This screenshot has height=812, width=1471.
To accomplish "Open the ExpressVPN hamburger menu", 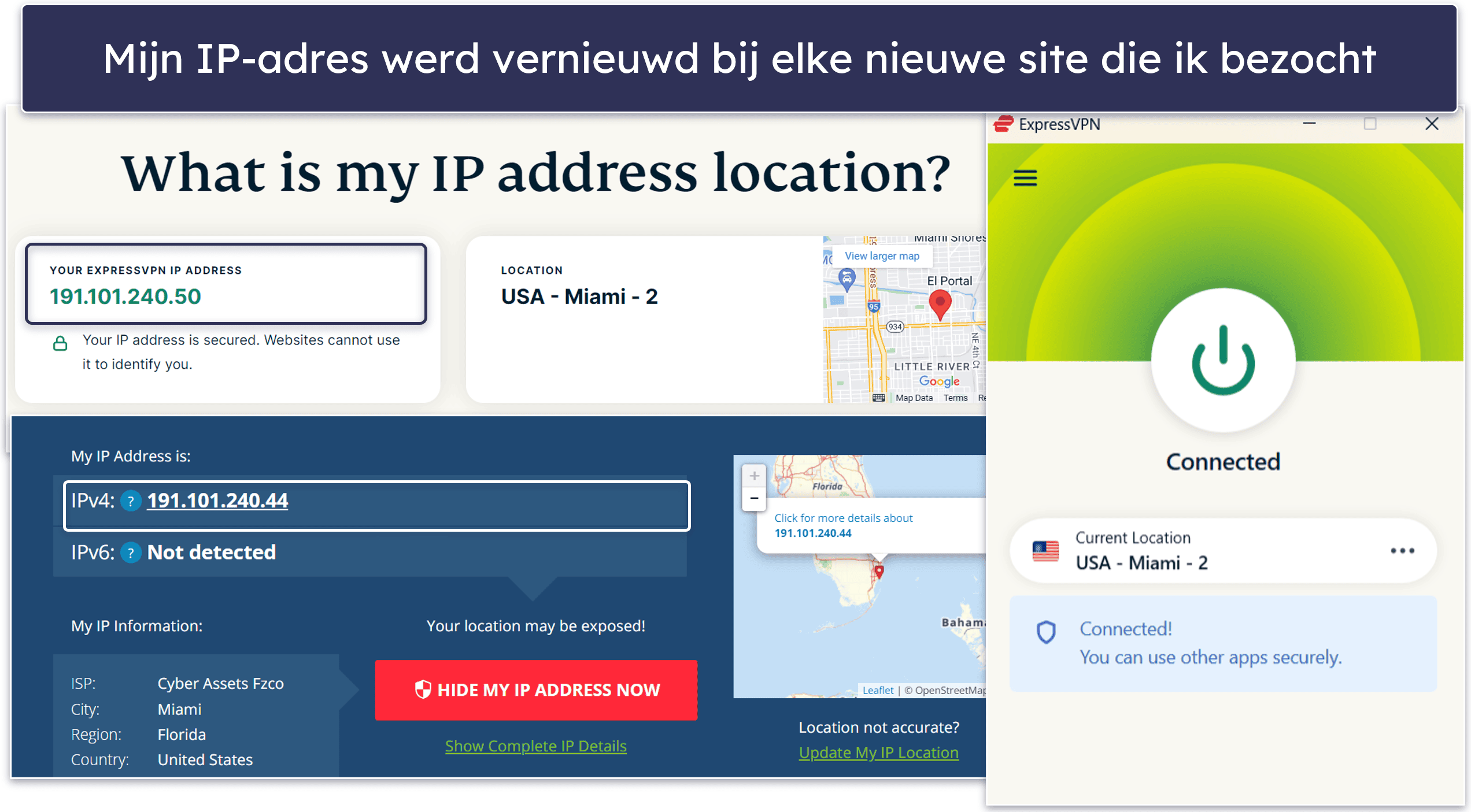I will pos(1025,177).
